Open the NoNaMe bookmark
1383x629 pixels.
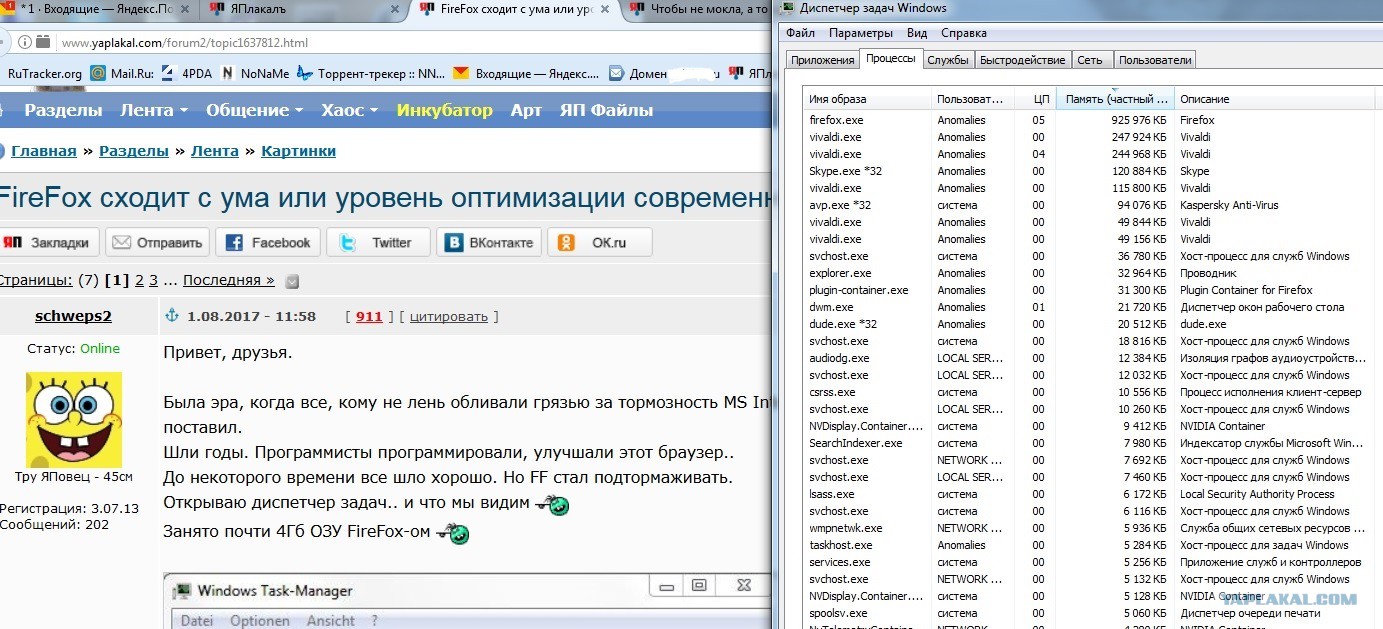[255, 73]
